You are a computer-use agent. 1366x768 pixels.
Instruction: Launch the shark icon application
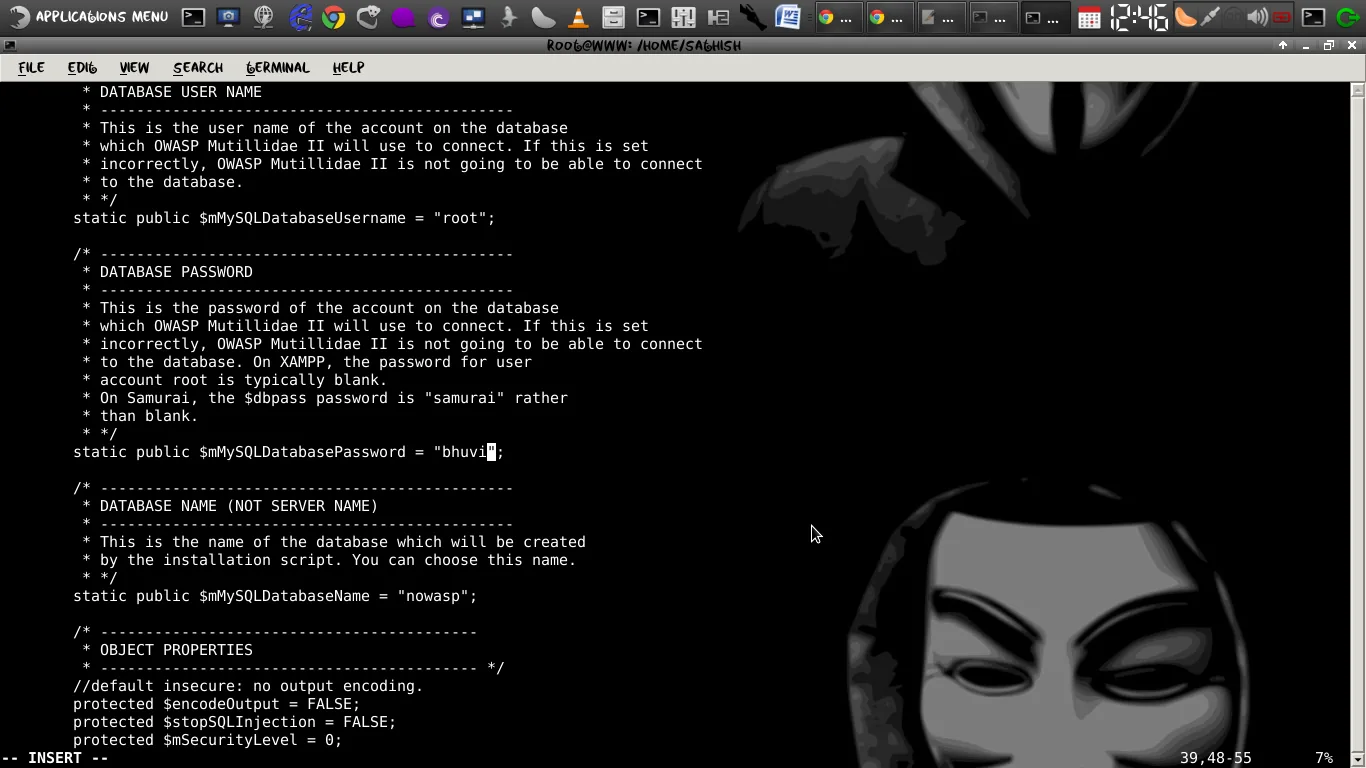(509, 17)
